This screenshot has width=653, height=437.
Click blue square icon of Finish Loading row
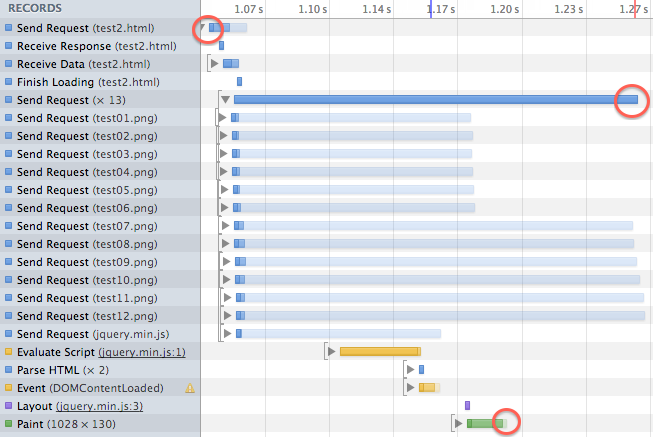(x=8, y=82)
